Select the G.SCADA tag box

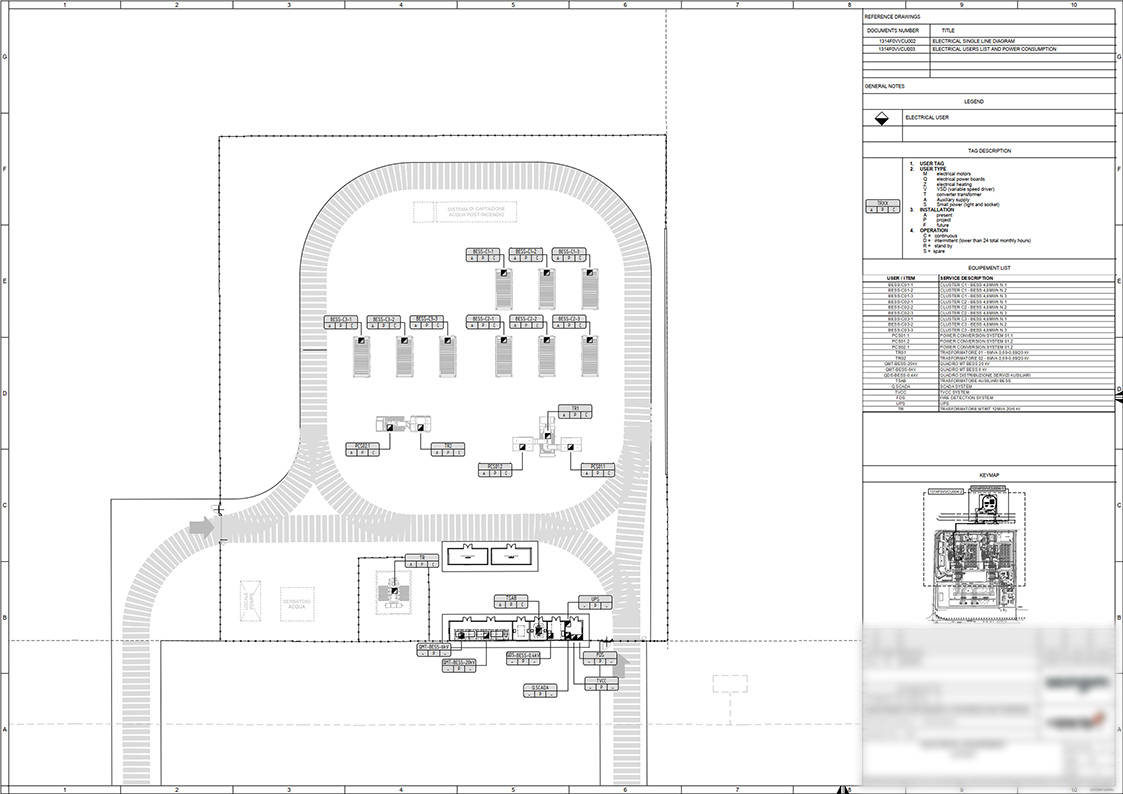pyautogui.click(x=540, y=690)
